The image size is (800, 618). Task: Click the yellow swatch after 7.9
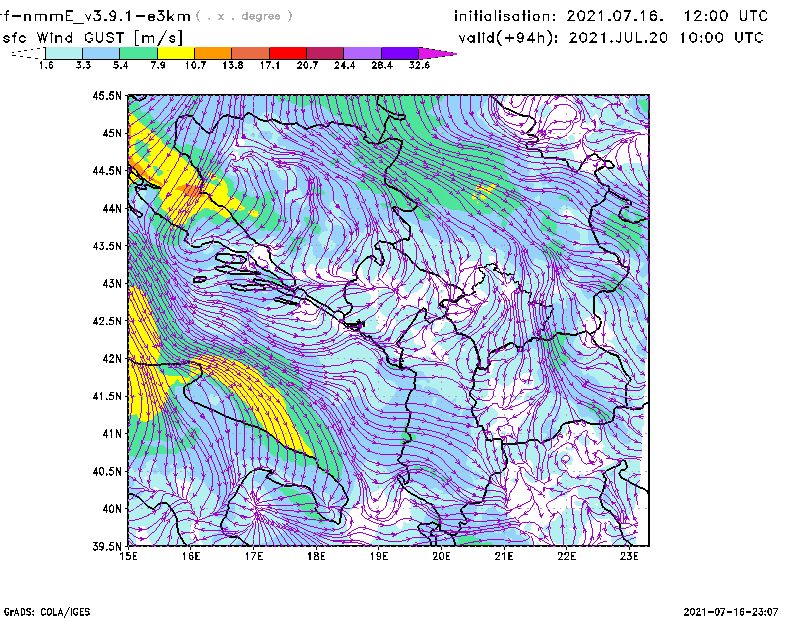pos(176,53)
